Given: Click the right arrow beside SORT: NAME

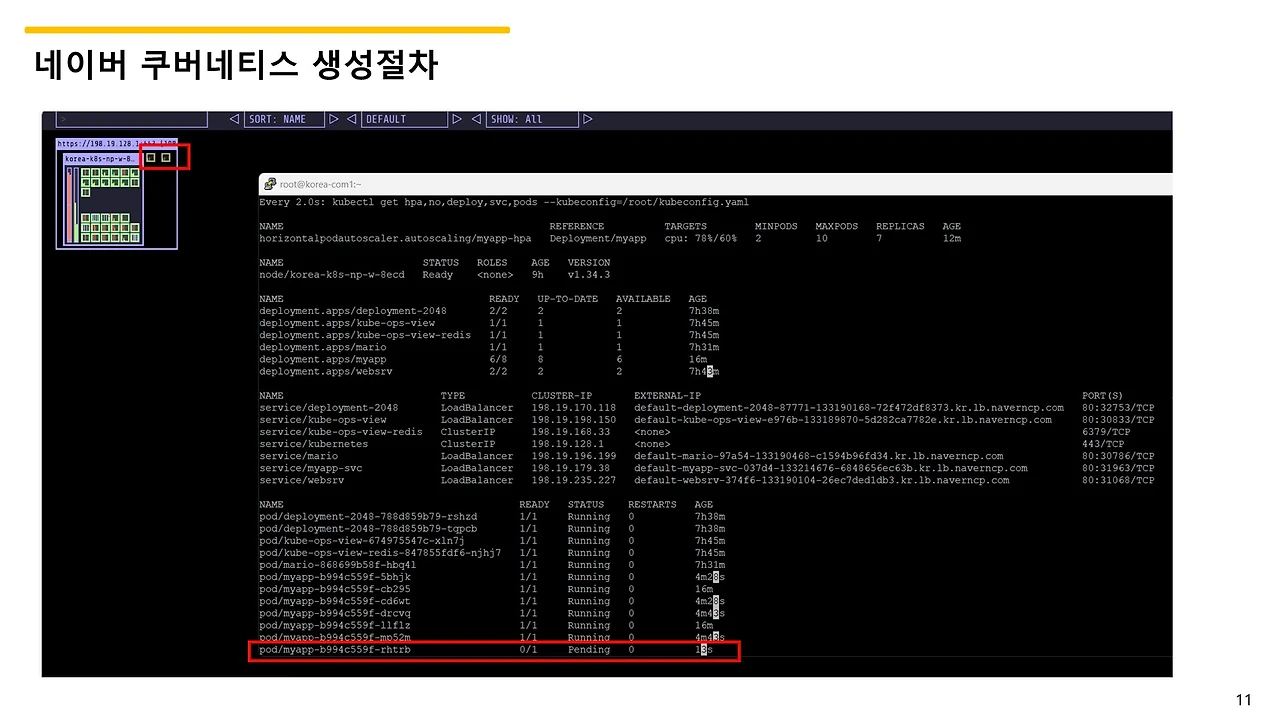Looking at the screenshot, I should (334, 119).
